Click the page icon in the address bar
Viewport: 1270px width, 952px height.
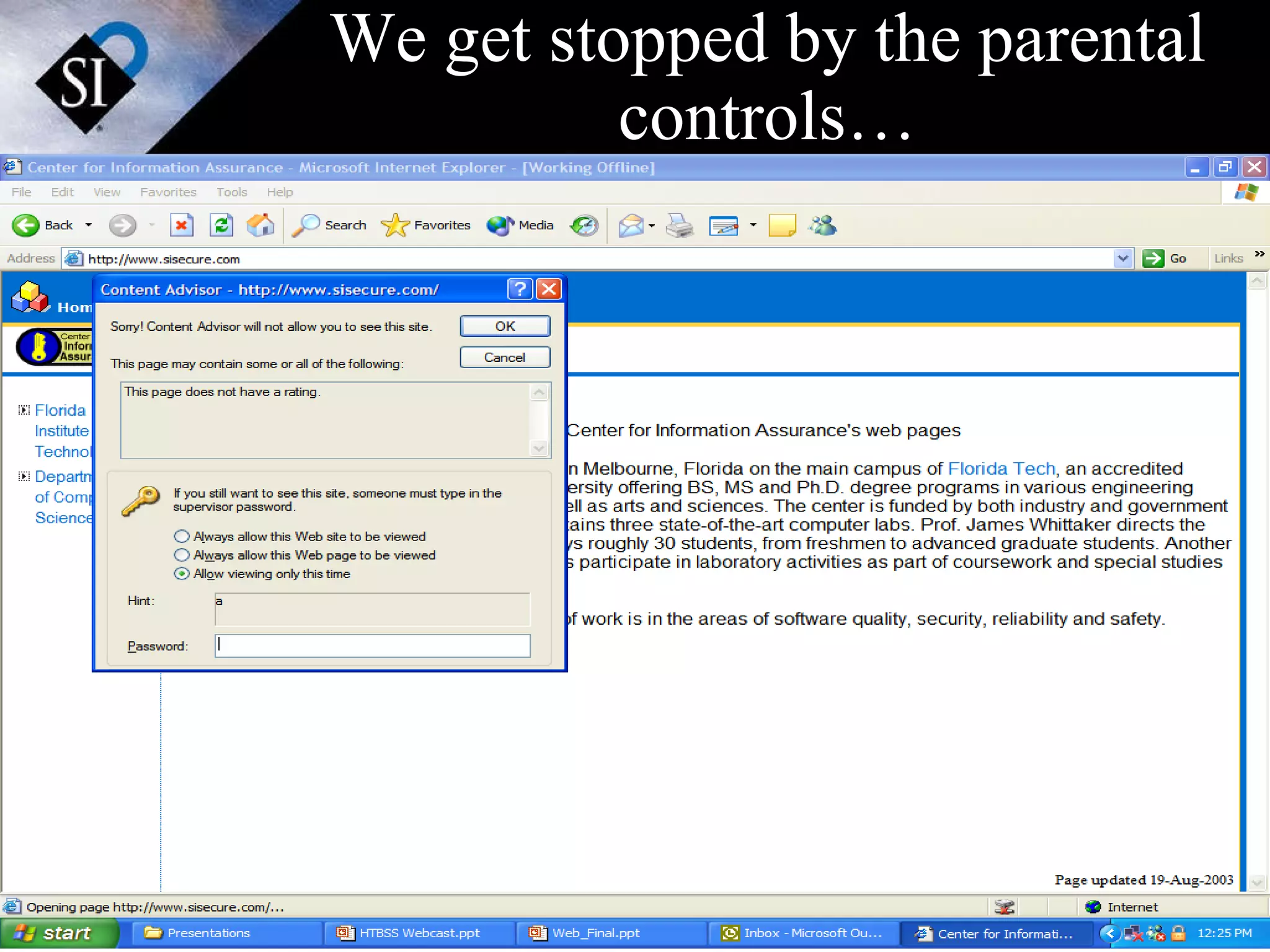74,258
